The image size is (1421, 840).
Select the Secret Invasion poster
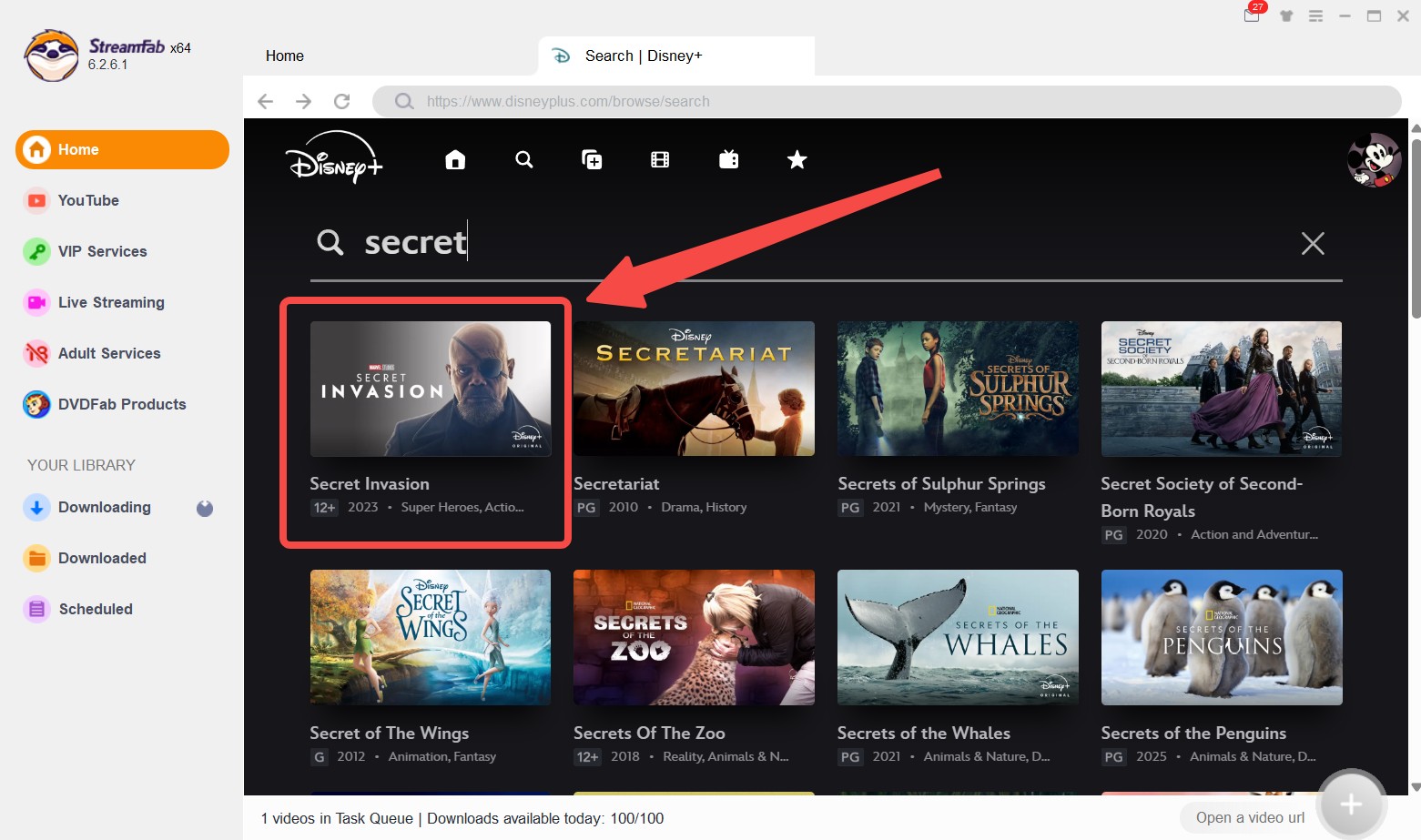[x=430, y=389]
